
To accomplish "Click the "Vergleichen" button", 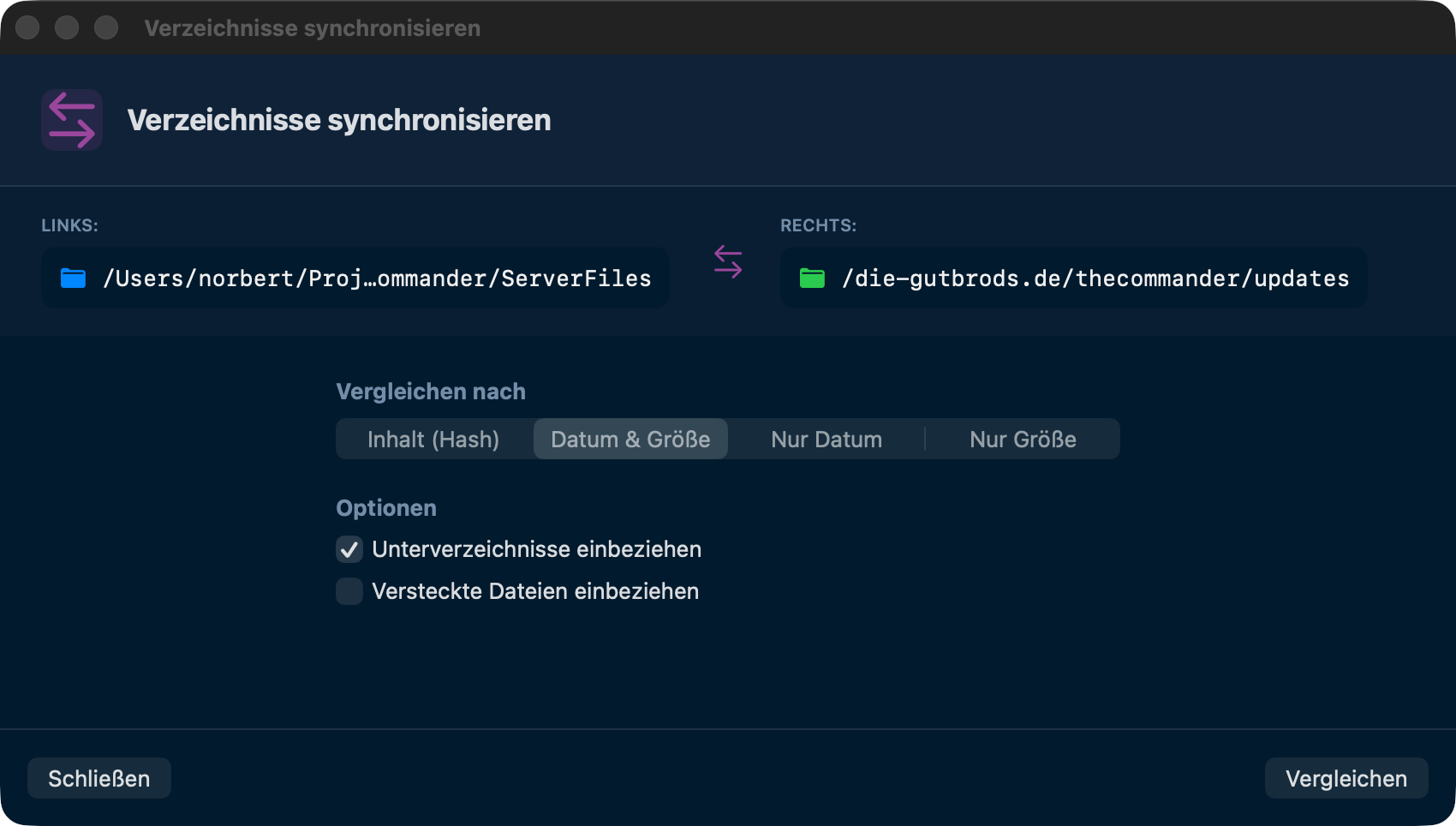I will click(x=1346, y=778).
